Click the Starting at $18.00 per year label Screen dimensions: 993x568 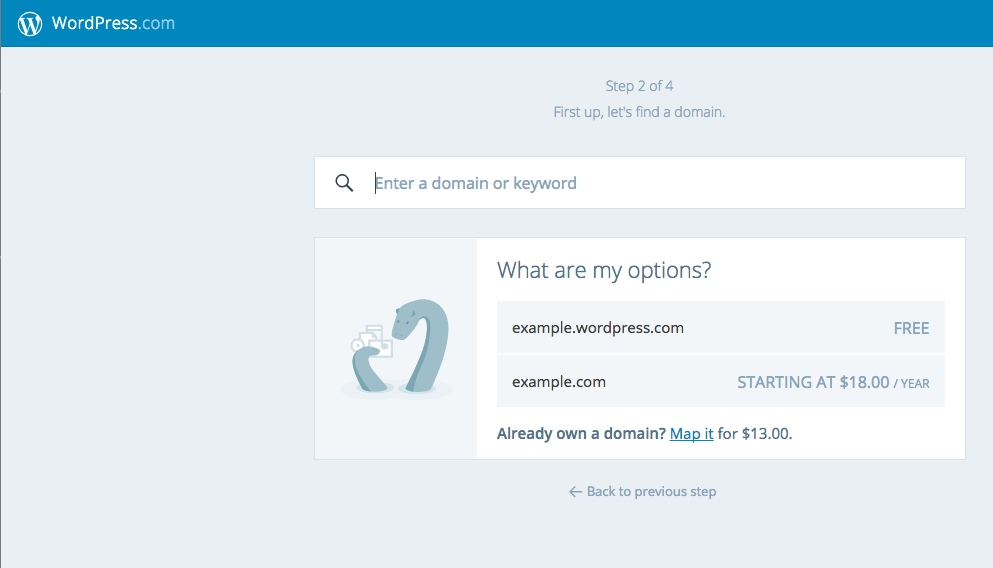833,382
